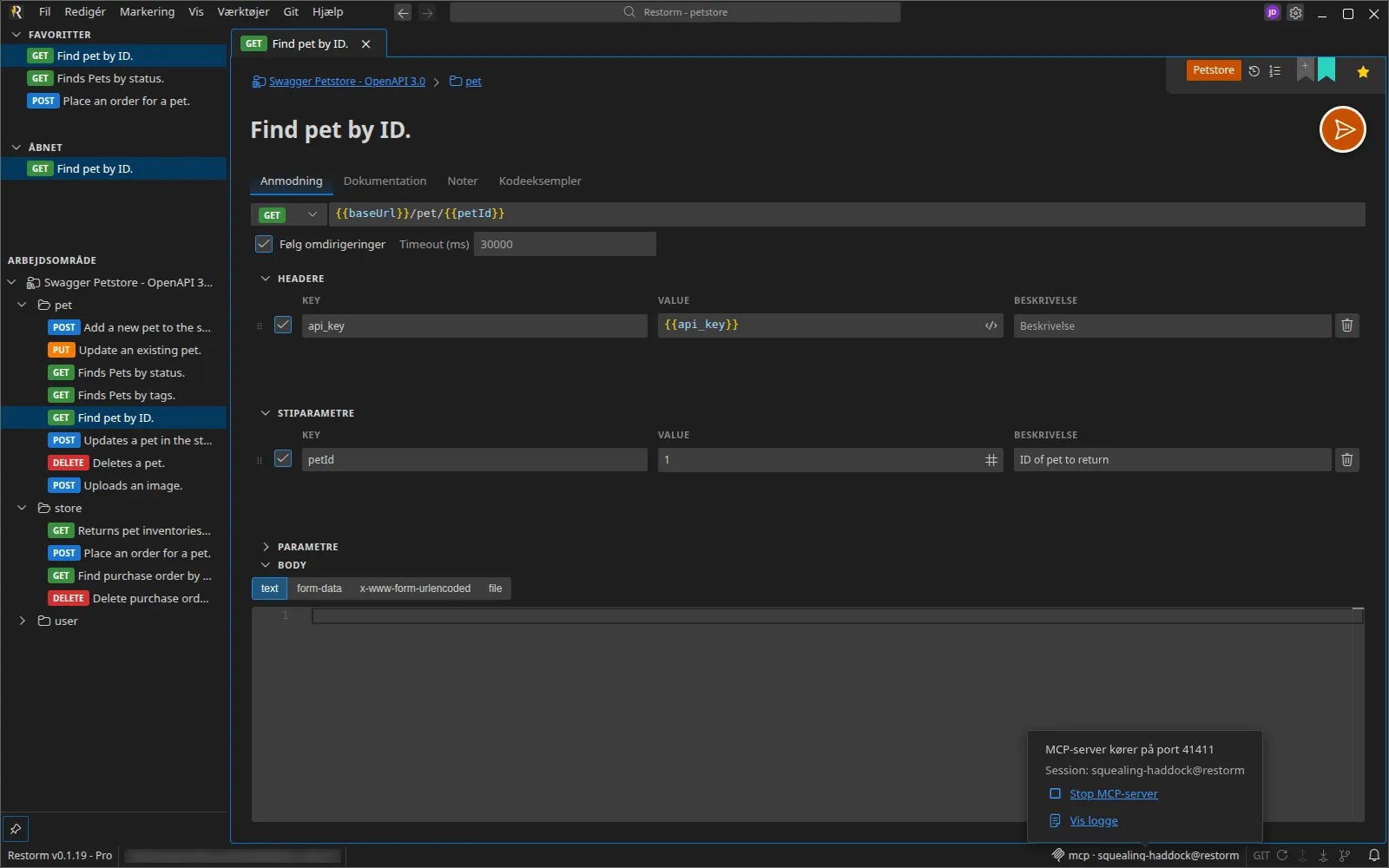Click the Git branch icon in status bar

[x=1345, y=855]
